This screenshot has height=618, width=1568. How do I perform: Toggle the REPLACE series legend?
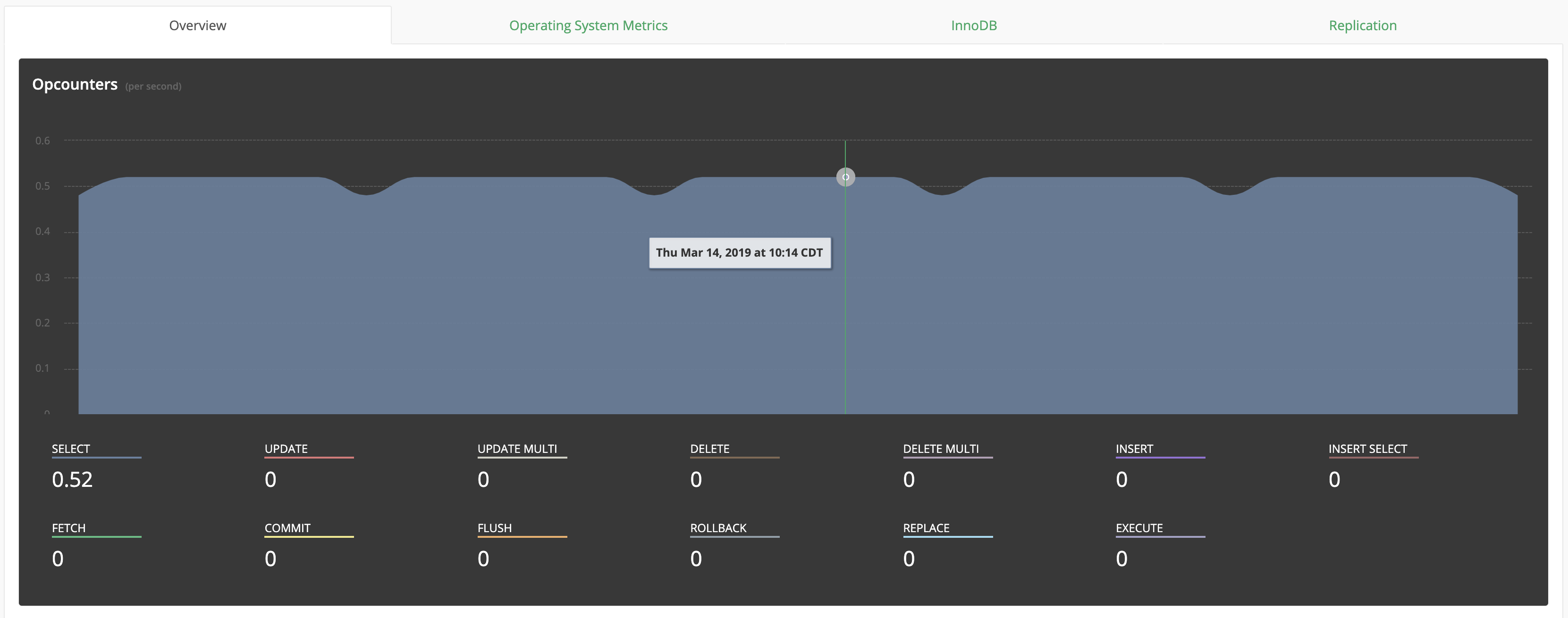[926, 528]
